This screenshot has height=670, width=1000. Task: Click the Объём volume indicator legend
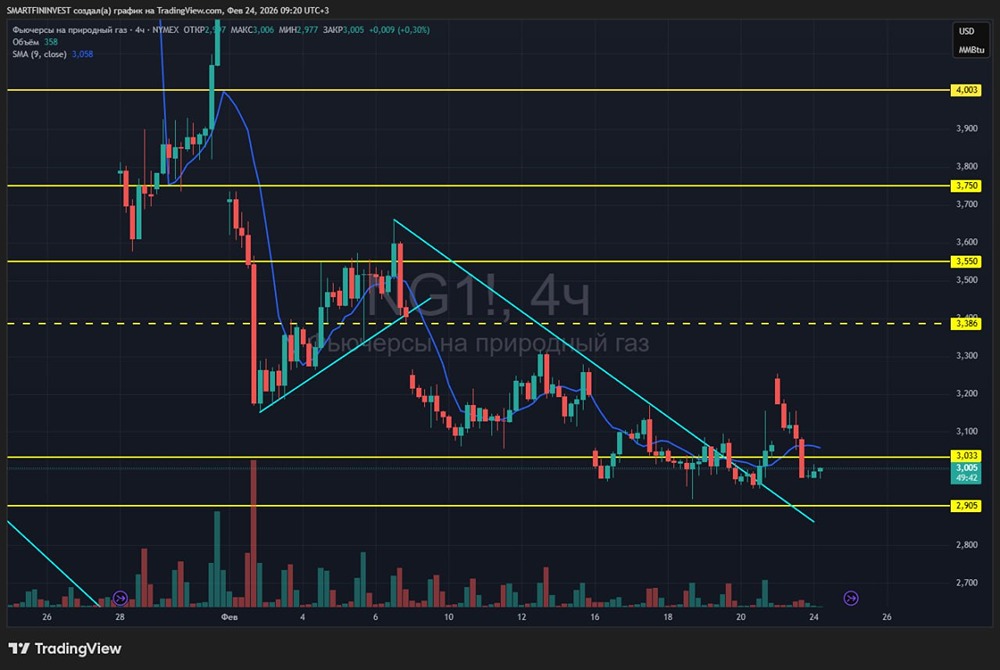point(26,42)
